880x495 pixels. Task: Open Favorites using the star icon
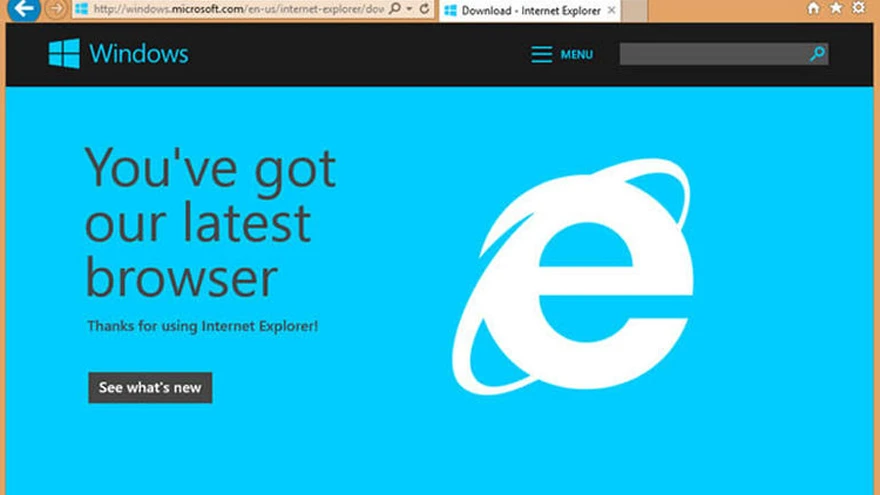[x=836, y=8]
